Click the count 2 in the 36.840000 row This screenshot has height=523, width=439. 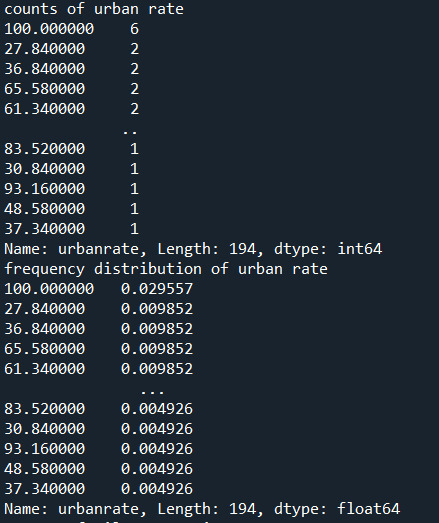[x=134, y=69]
